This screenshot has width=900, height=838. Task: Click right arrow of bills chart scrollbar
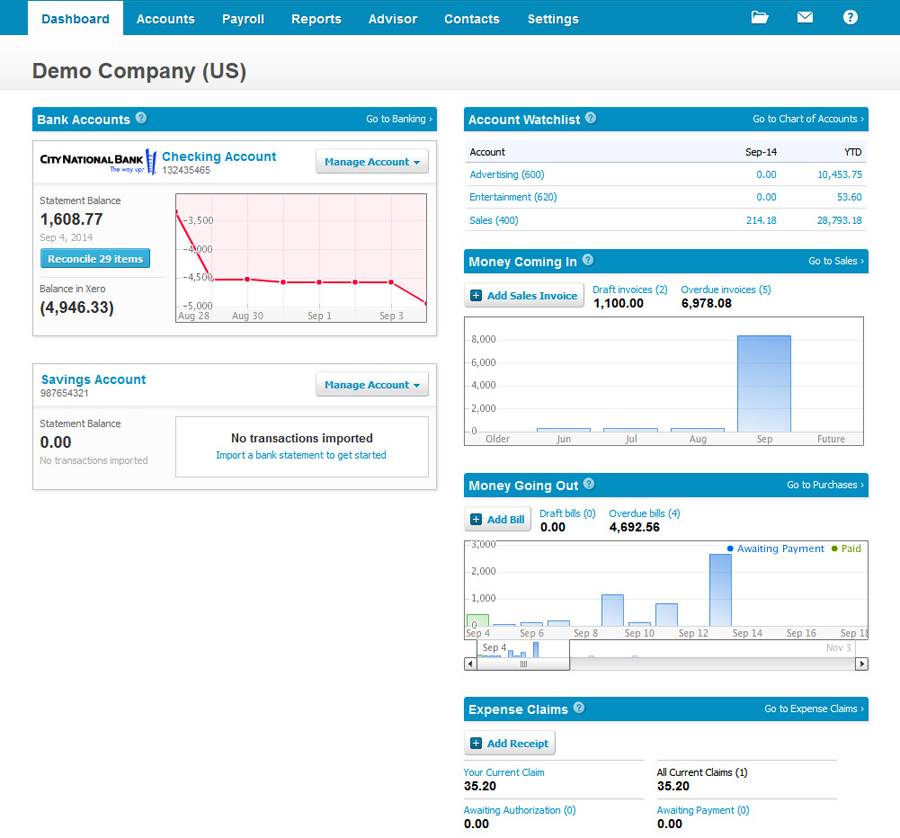pyautogui.click(x=862, y=664)
